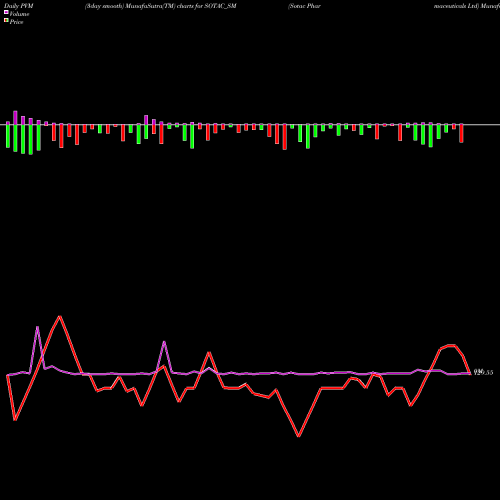Select the Price legend label
The width and height of the screenshot is (500, 500).
[16, 22]
